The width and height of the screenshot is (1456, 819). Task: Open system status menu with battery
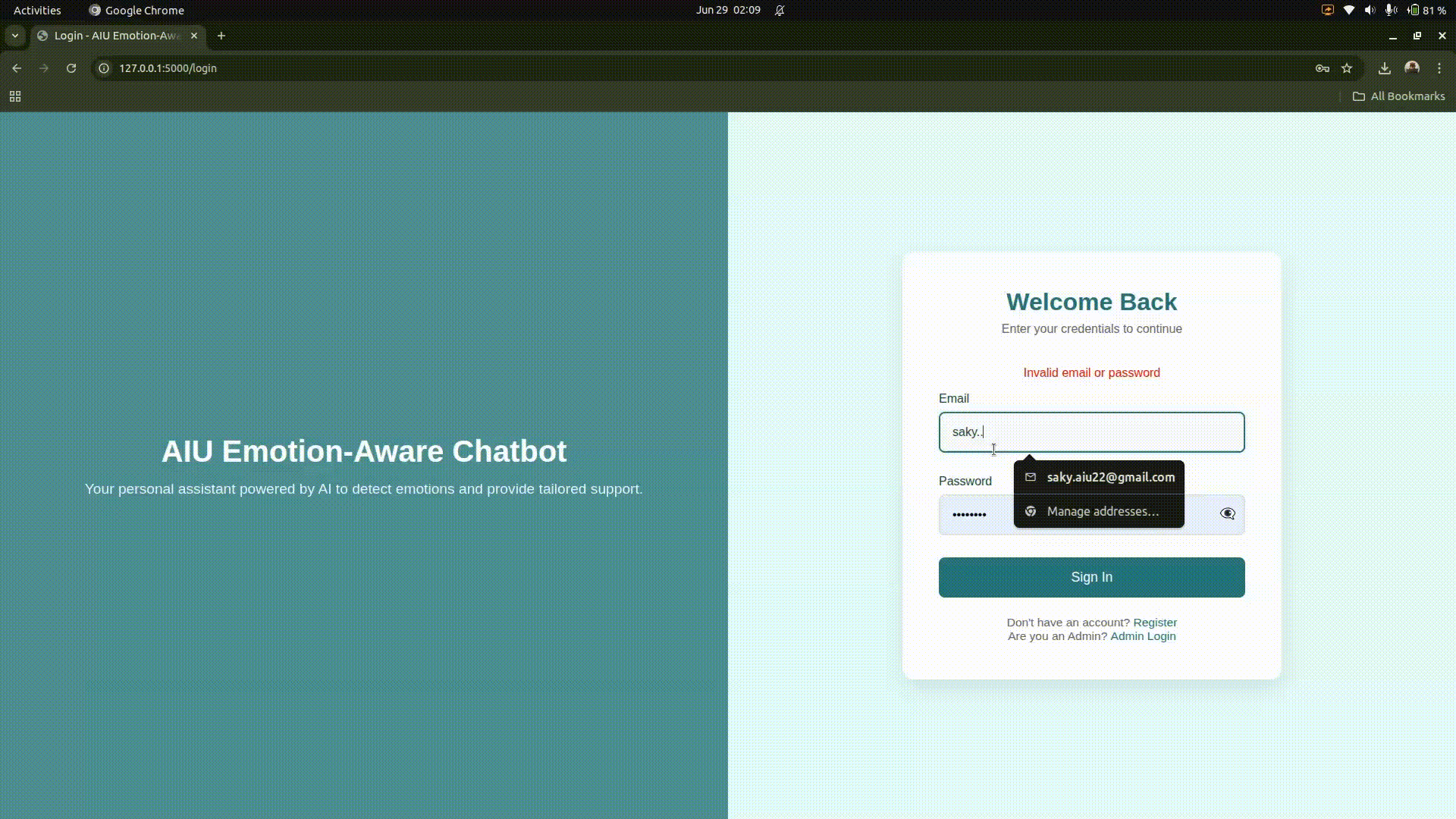1427,11
